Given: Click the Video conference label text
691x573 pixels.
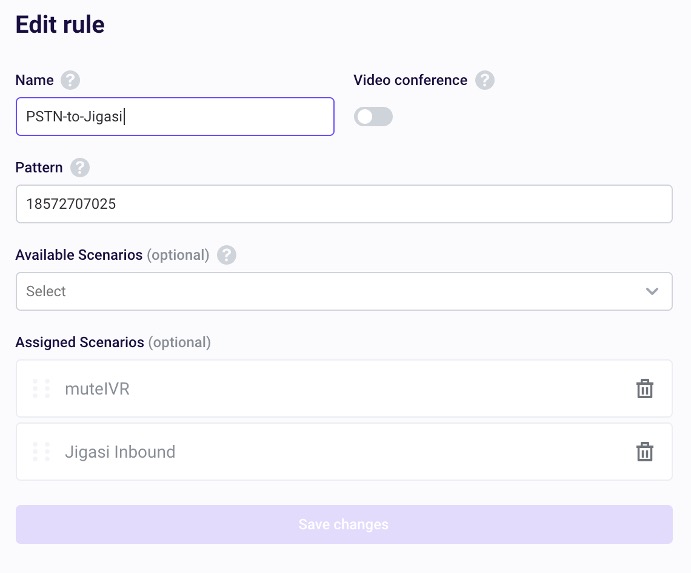Looking at the screenshot, I should point(410,80).
